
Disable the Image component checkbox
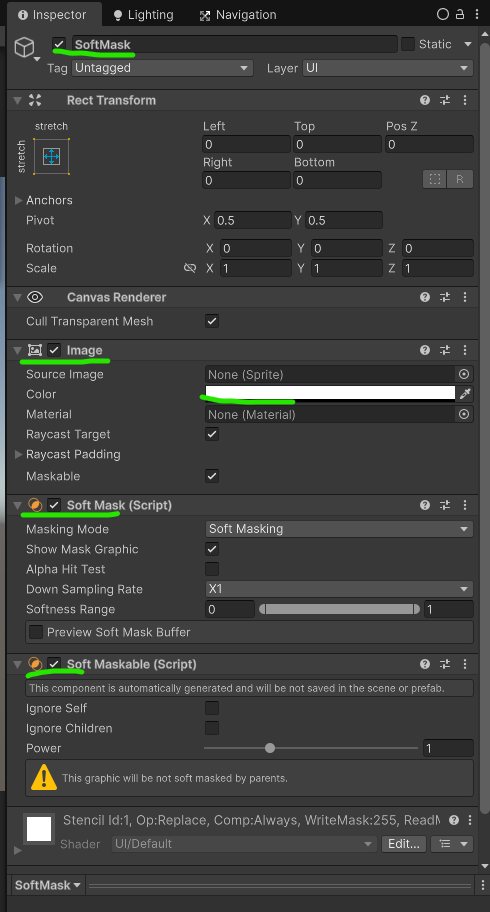(x=54, y=350)
